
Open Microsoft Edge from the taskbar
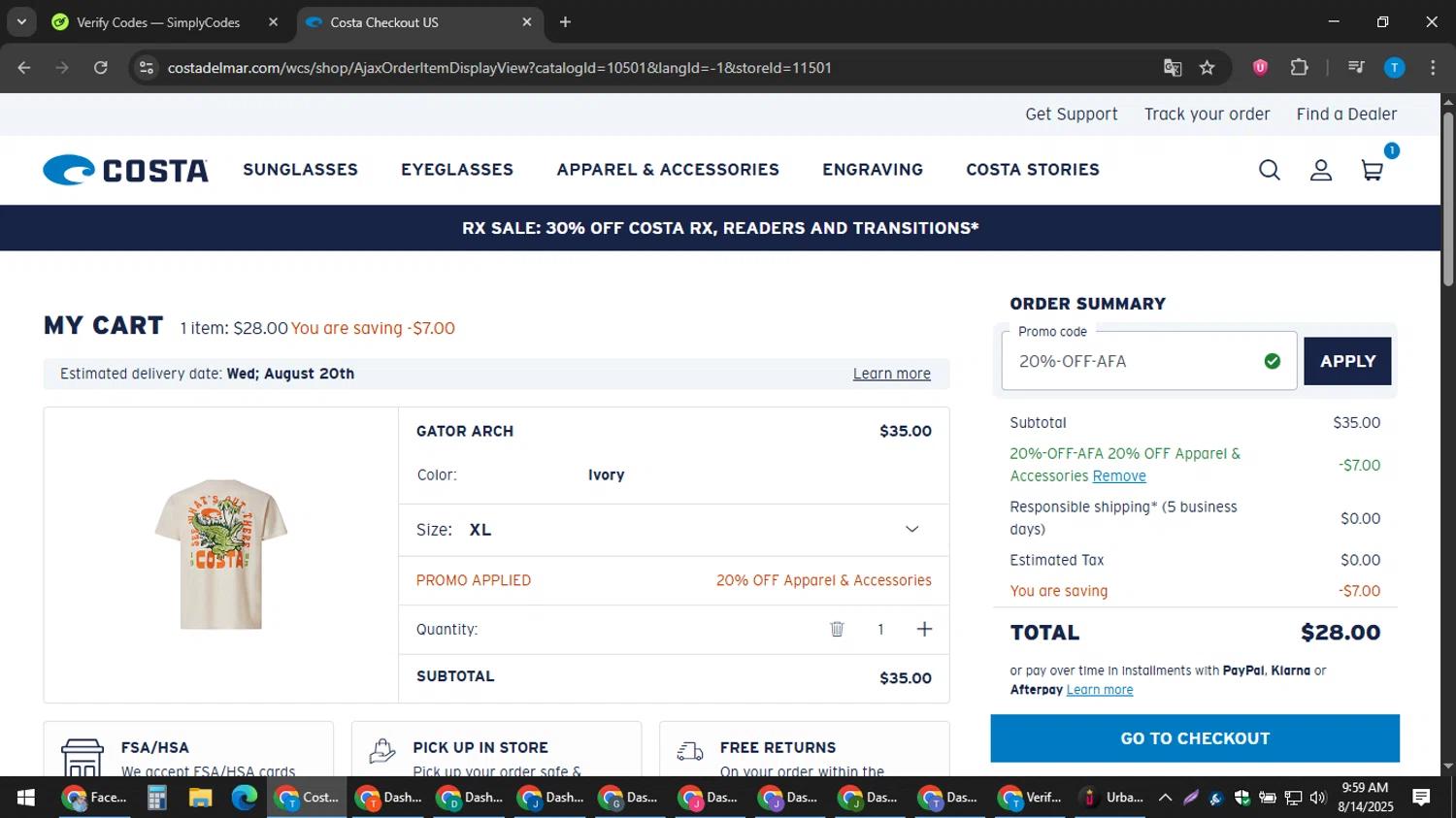(x=244, y=798)
